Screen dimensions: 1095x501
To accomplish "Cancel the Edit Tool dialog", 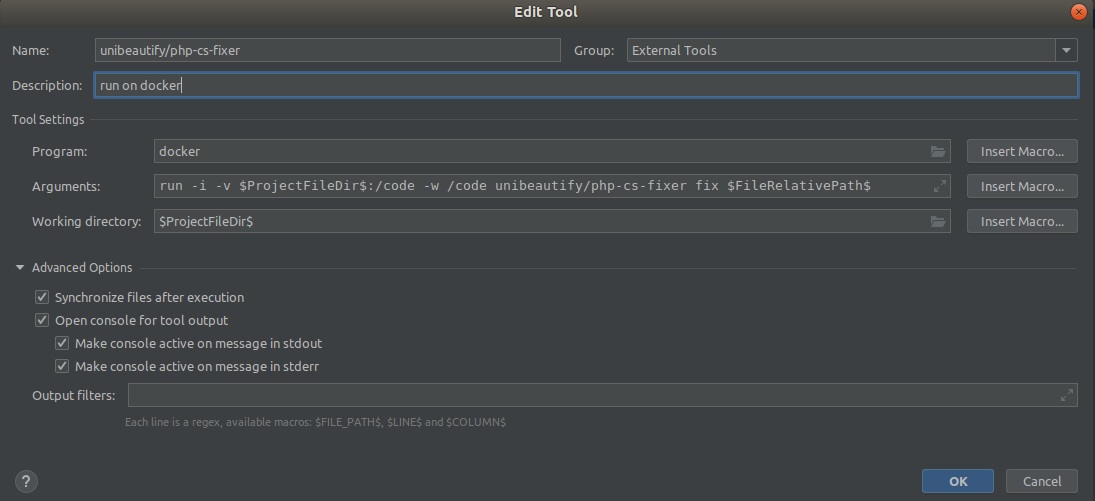I will coord(1041,481).
